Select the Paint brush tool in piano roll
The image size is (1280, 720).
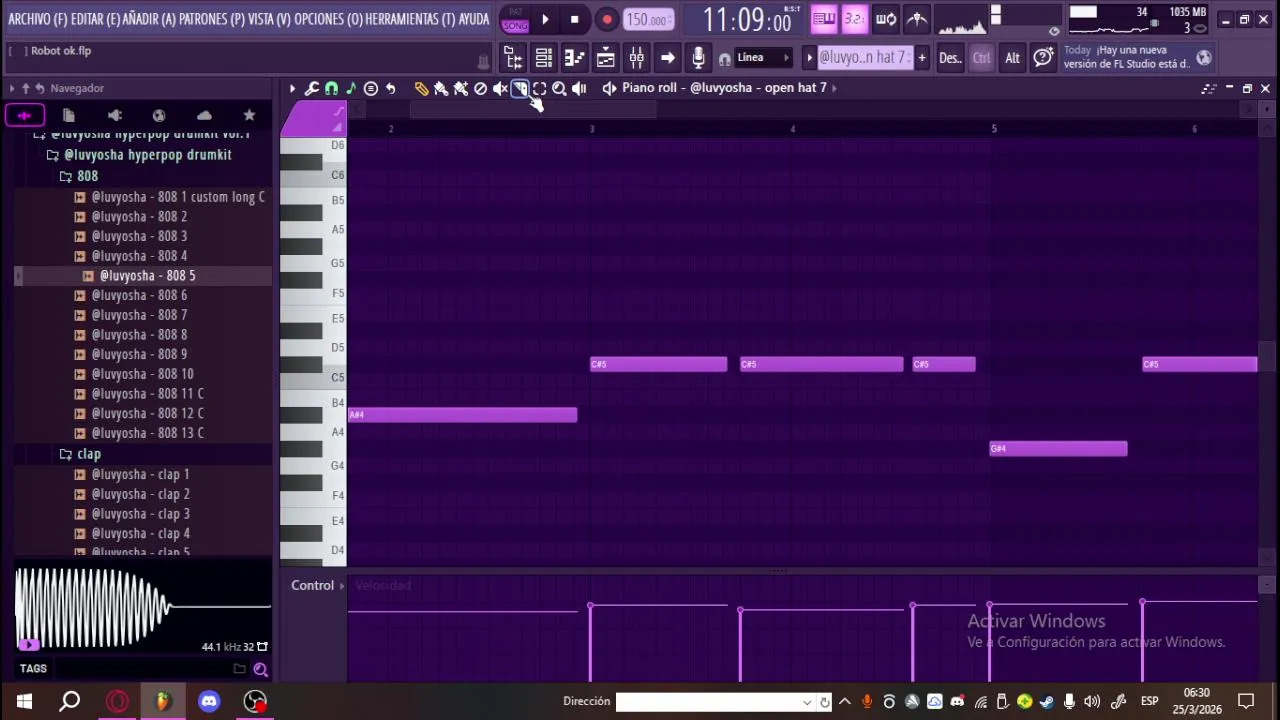pyautogui.click(x=441, y=89)
